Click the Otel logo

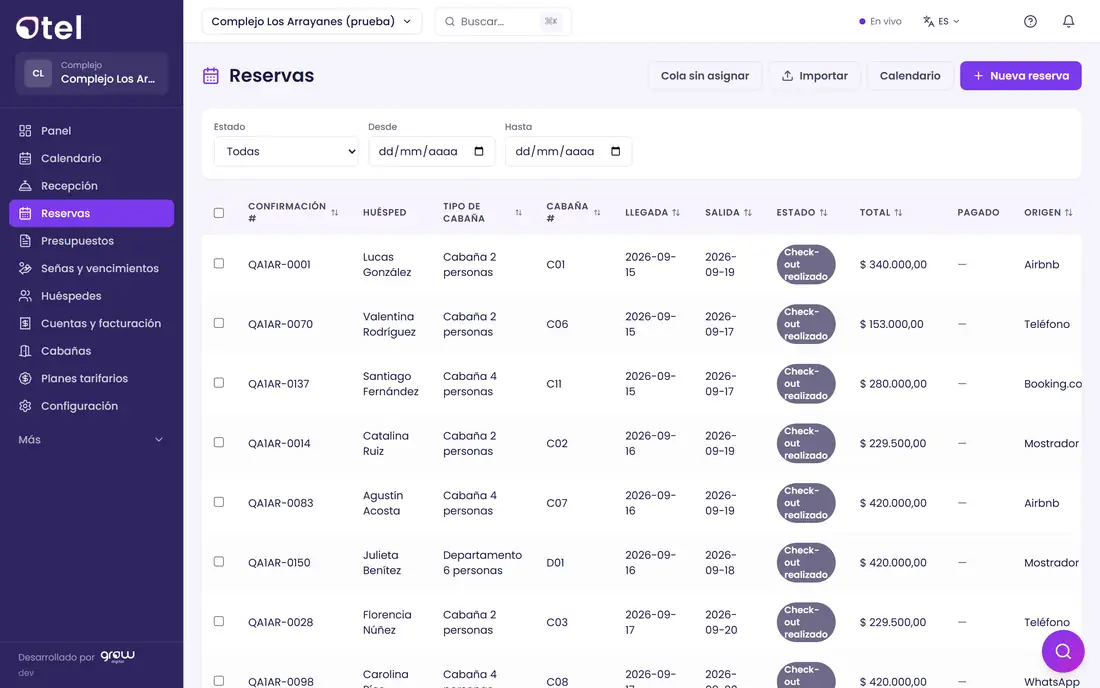[x=49, y=27]
